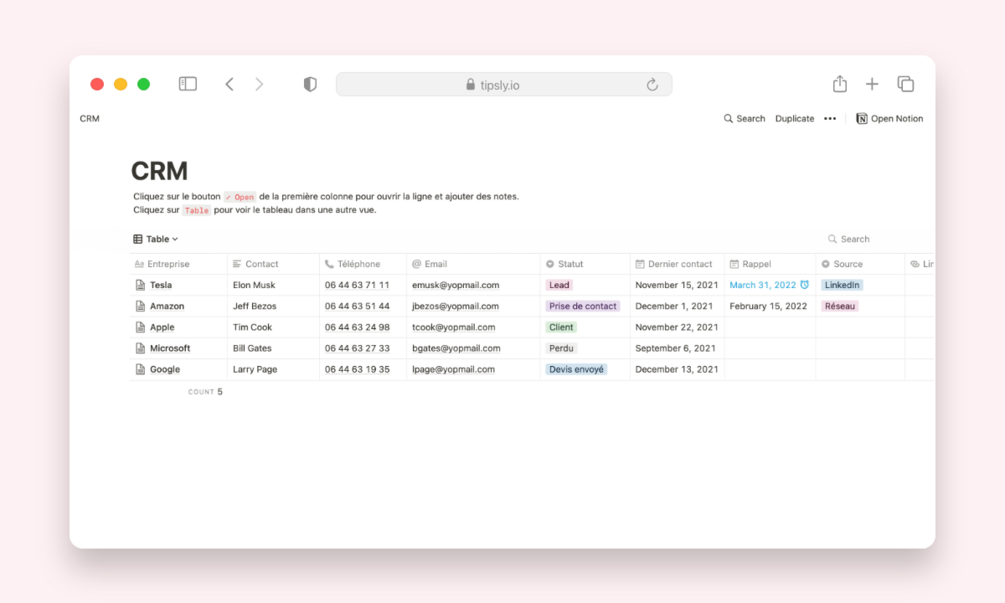This screenshot has height=603, width=1005.
Task: Expand the Table view dropdown
Action: (x=156, y=239)
